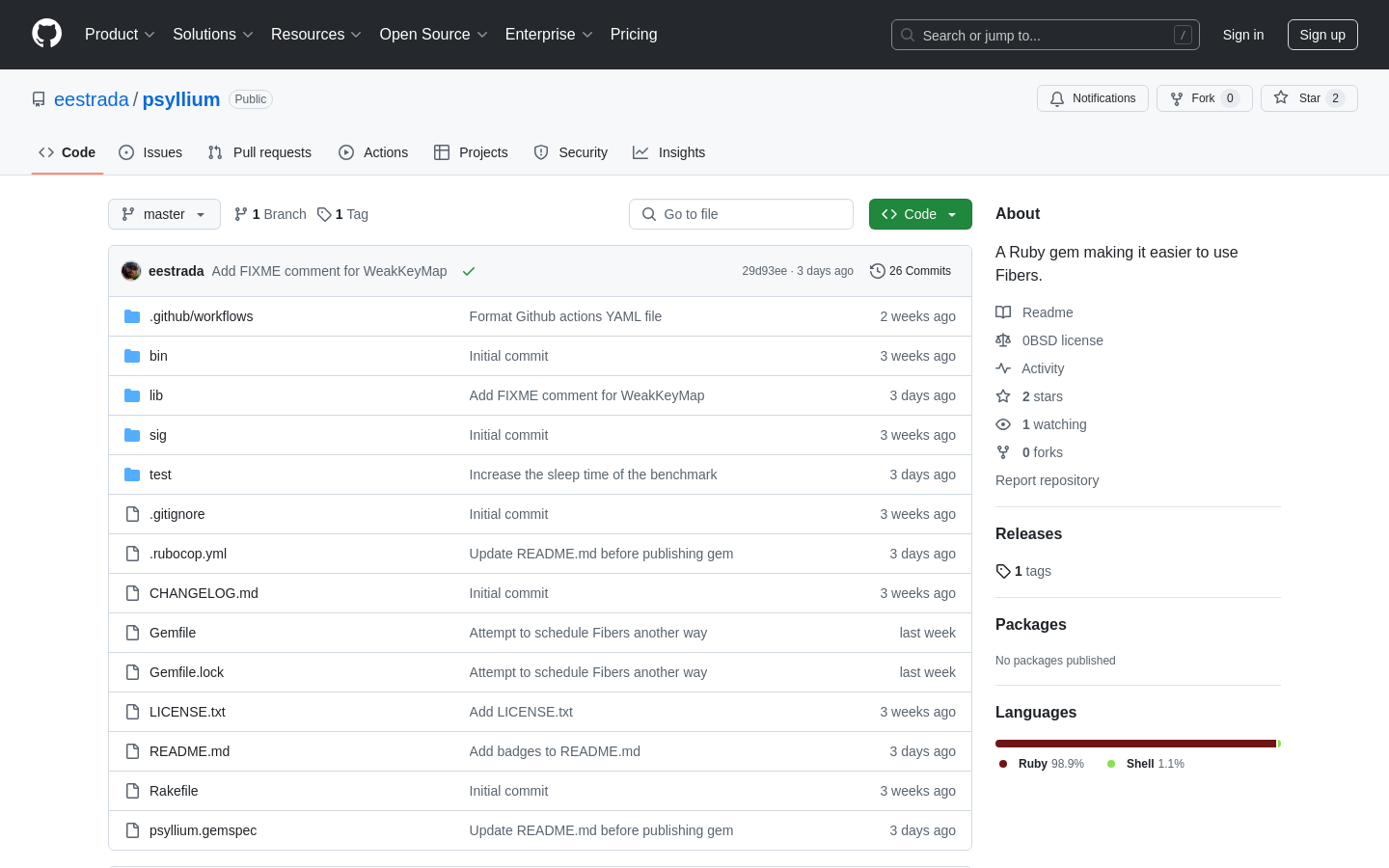1389x868 pixels.
Task: Click the .gitignore file icon
Action: (x=132, y=514)
